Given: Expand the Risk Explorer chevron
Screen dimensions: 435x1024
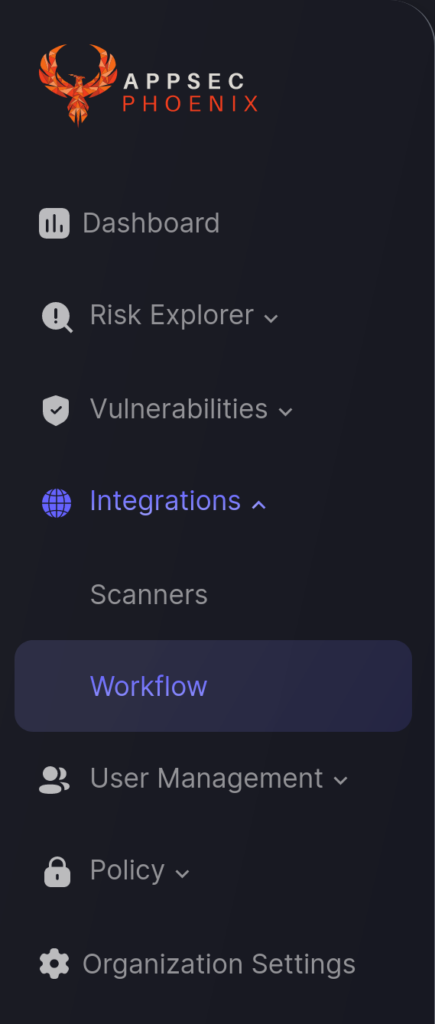Looking at the screenshot, I should click(x=270, y=319).
